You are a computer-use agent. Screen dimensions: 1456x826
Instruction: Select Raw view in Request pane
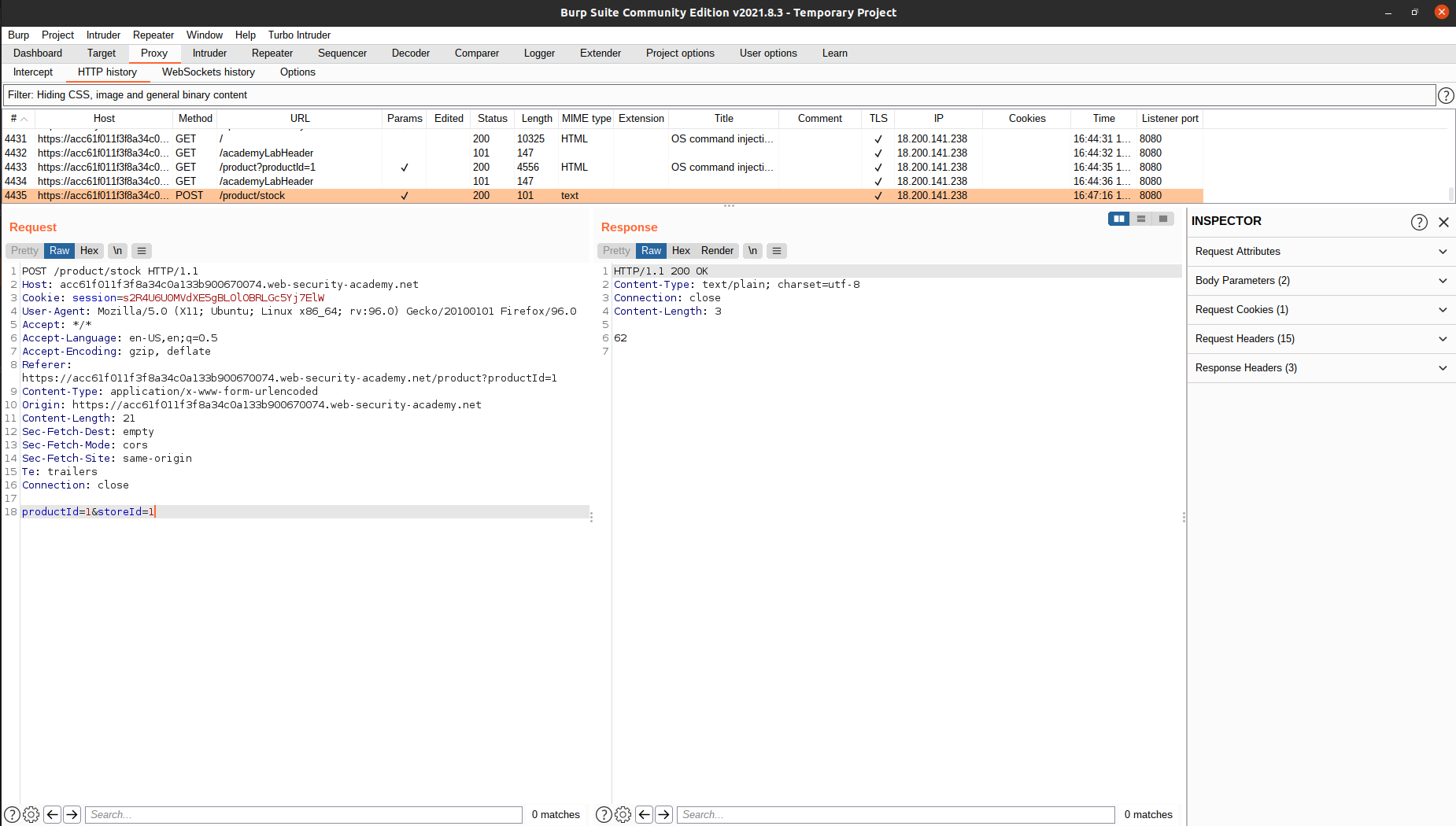[x=59, y=251]
